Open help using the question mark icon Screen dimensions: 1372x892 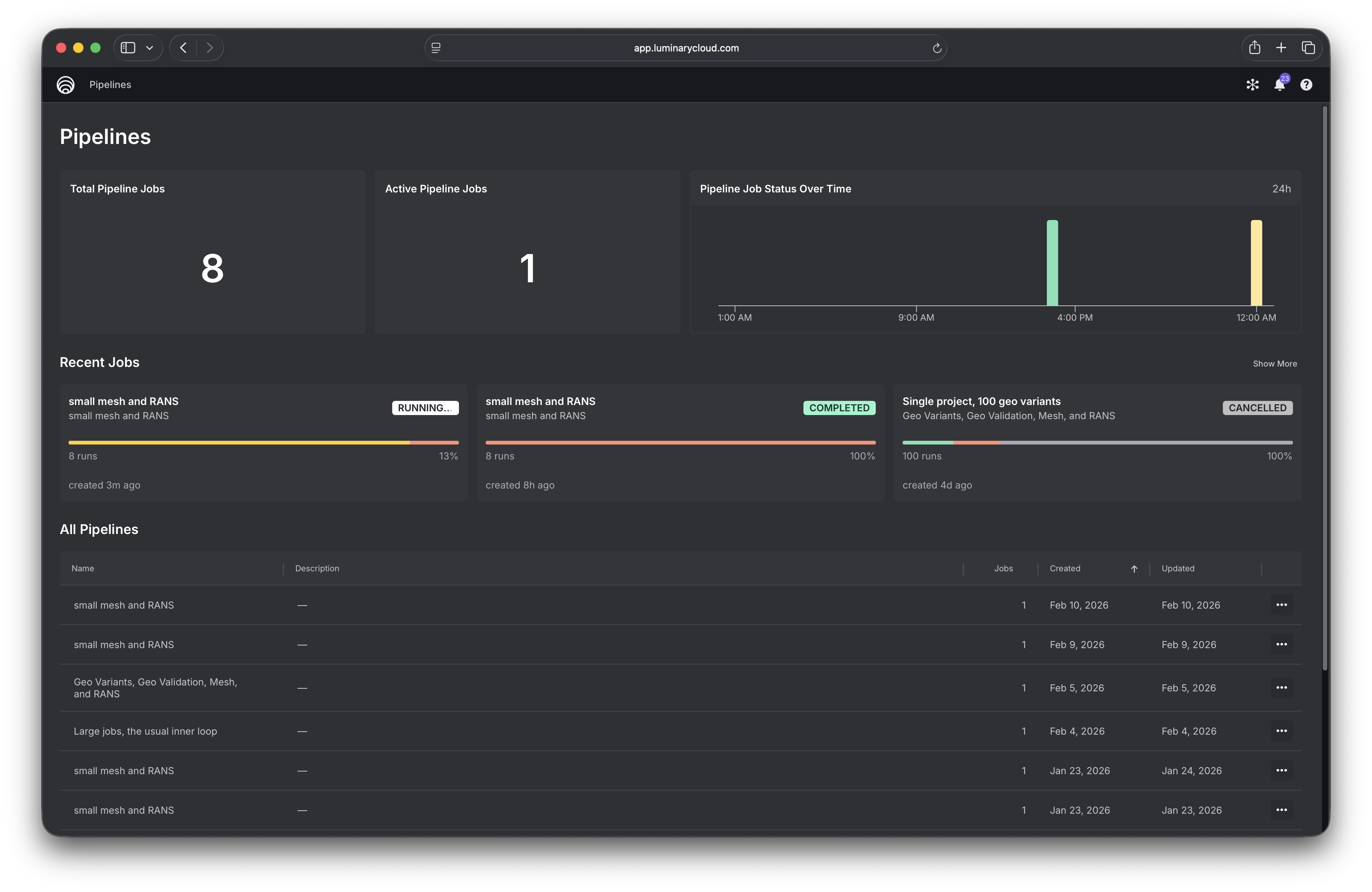[1306, 84]
